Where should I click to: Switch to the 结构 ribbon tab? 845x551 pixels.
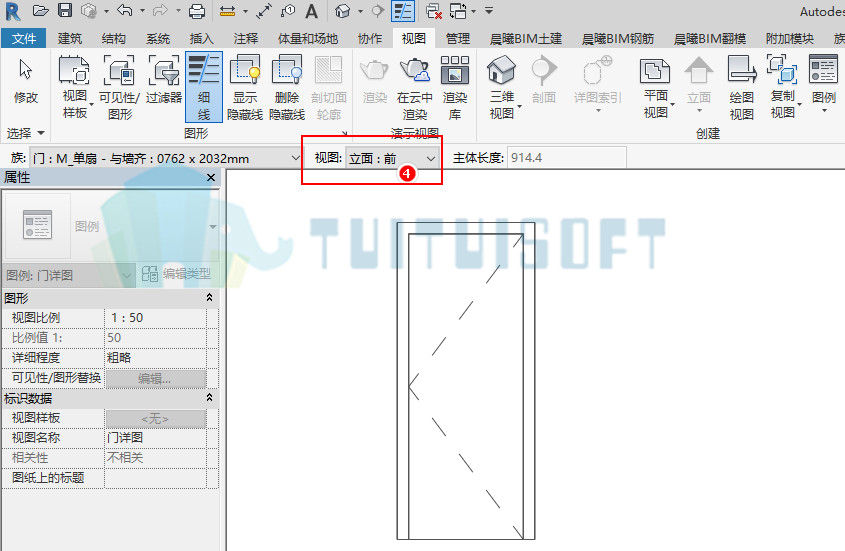point(114,38)
